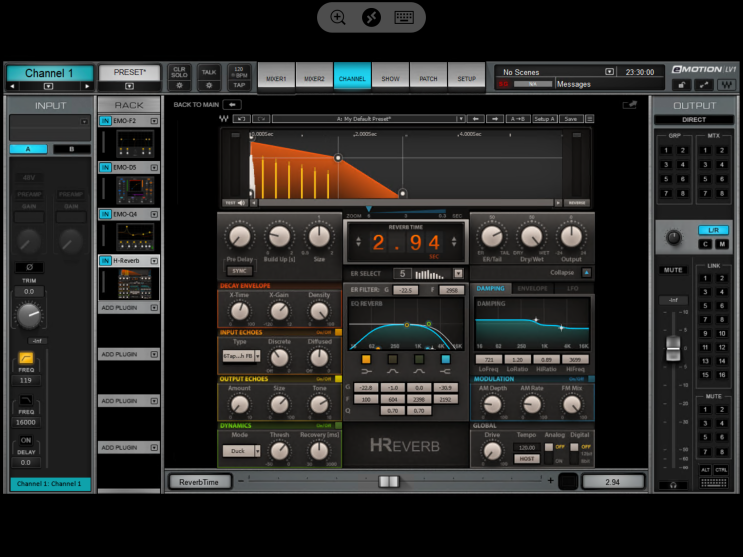
Task: Toggle IN bypass for EMO-Q4 plugin
Action: [x=105, y=214]
